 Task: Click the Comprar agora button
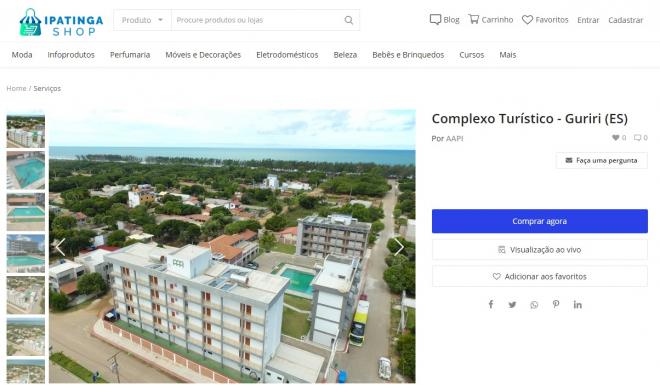click(540, 221)
